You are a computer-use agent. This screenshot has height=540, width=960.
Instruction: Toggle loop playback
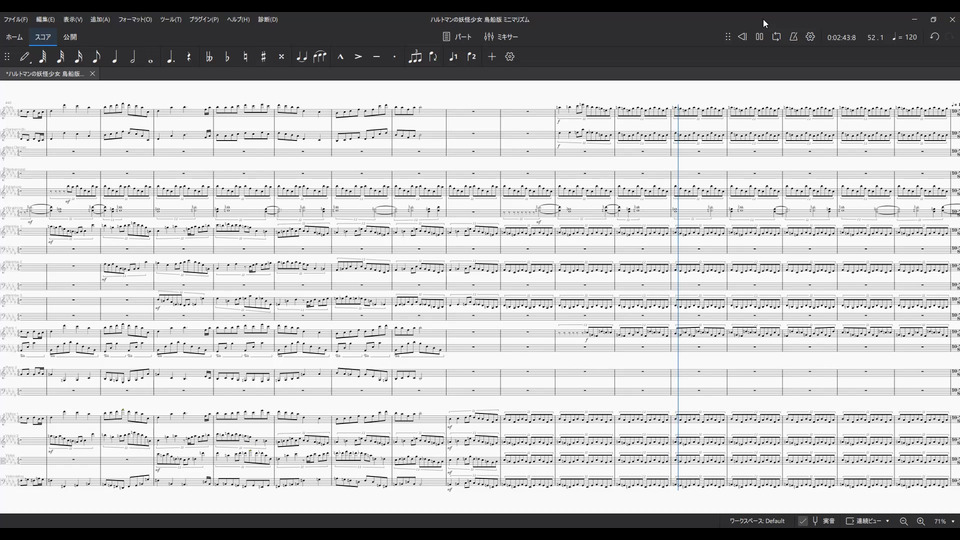[x=776, y=37]
